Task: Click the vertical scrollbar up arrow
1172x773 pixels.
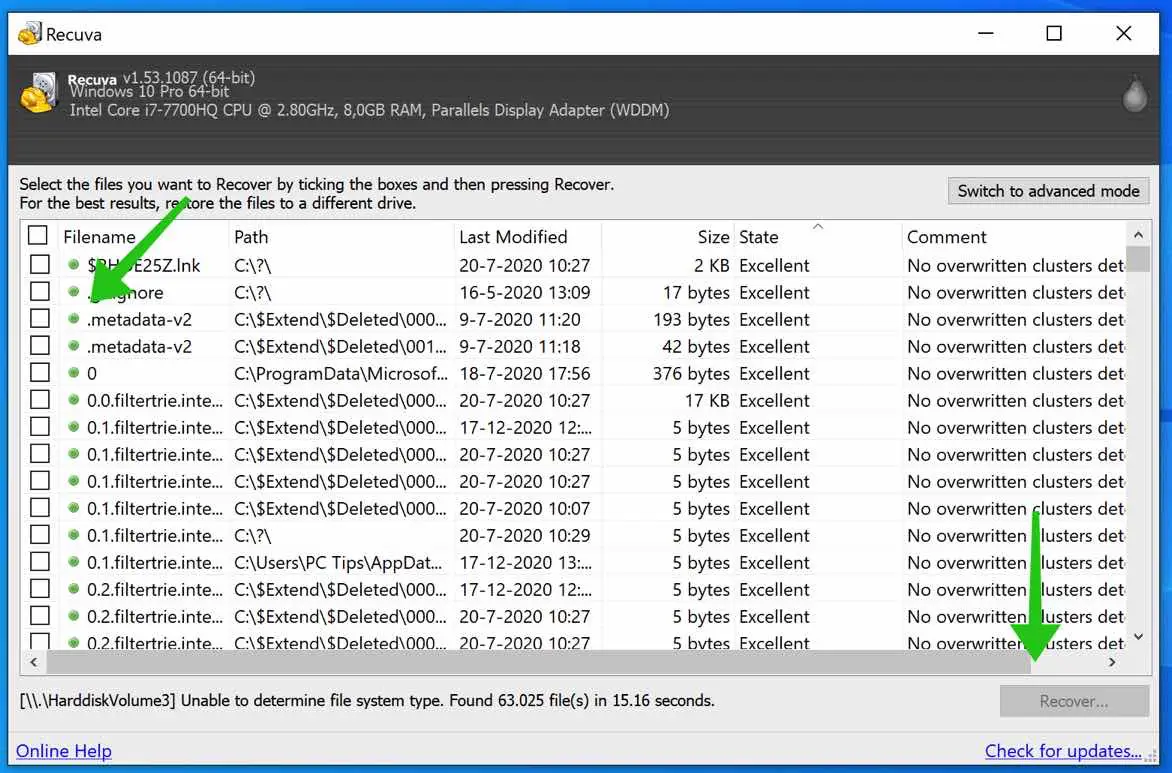Action: point(1138,235)
